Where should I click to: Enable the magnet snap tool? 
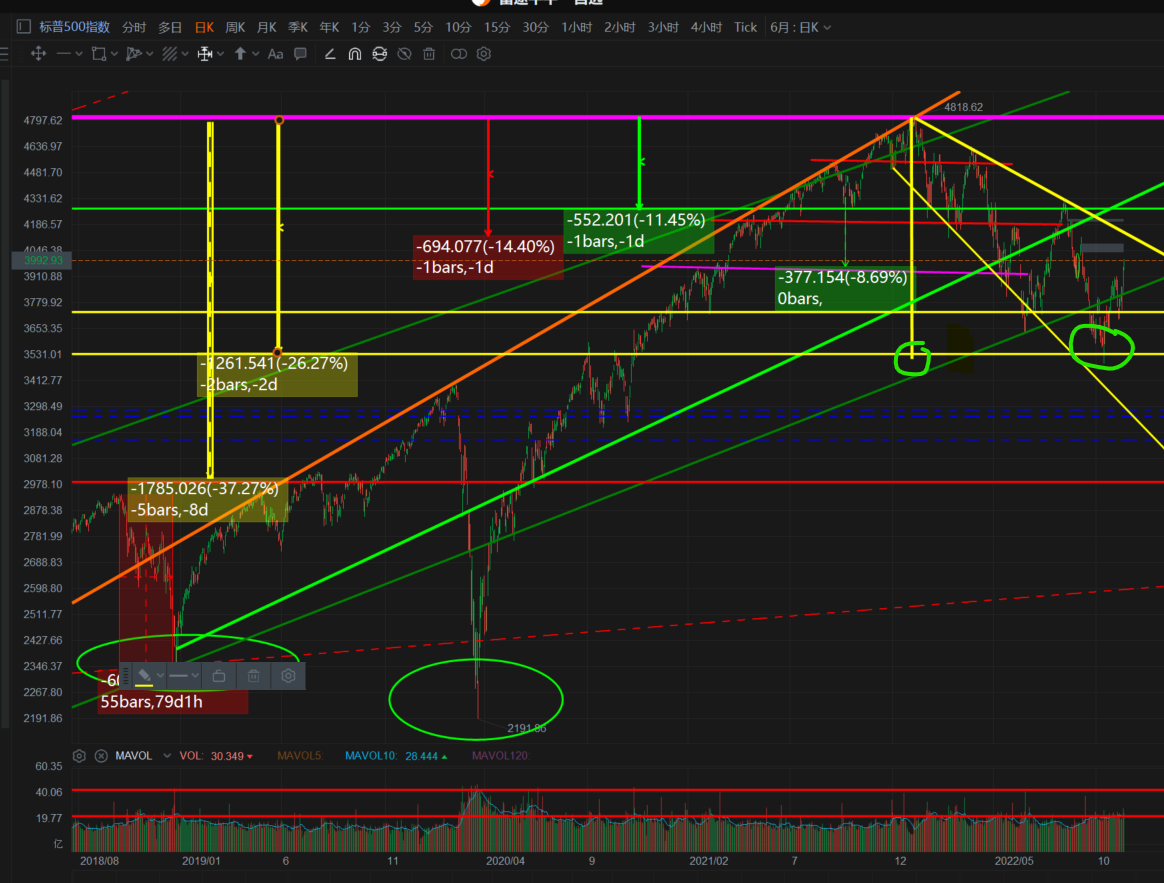pyautogui.click(x=354, y=54)
